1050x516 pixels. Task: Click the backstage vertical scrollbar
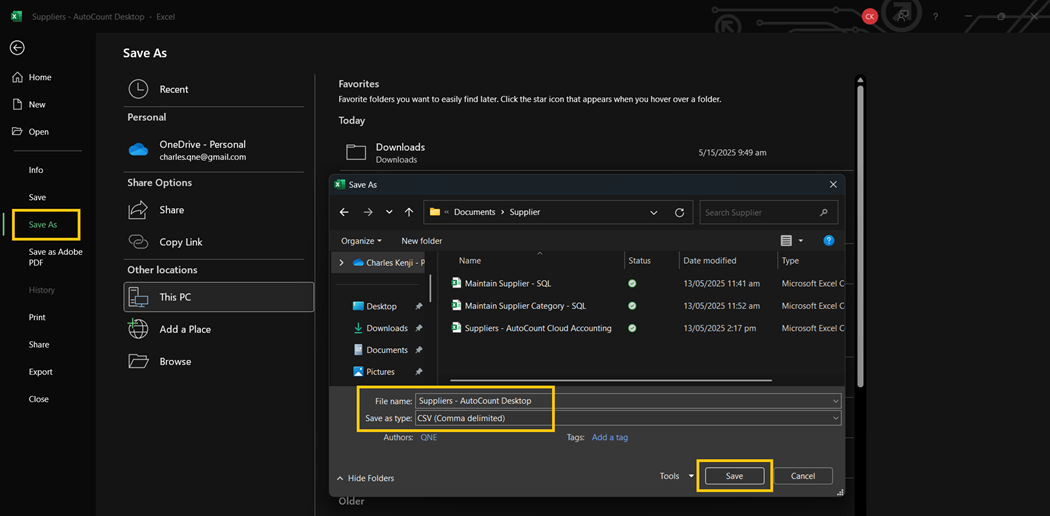tap(860, 234)
